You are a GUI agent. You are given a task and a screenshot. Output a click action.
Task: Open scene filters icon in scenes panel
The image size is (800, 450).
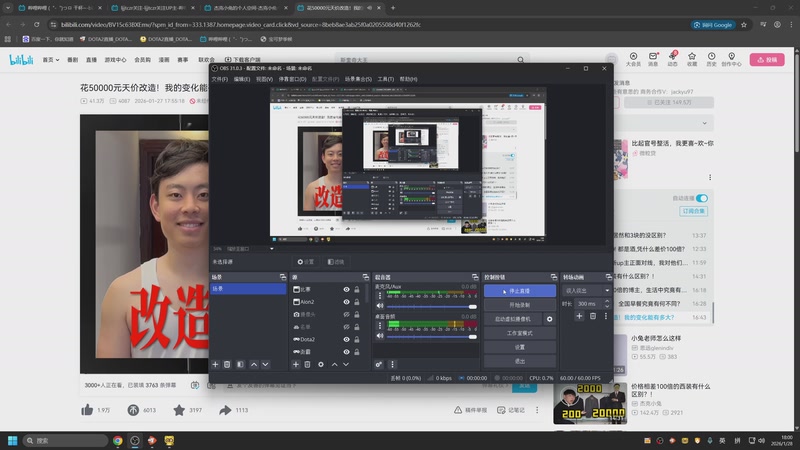pos(240,364)
